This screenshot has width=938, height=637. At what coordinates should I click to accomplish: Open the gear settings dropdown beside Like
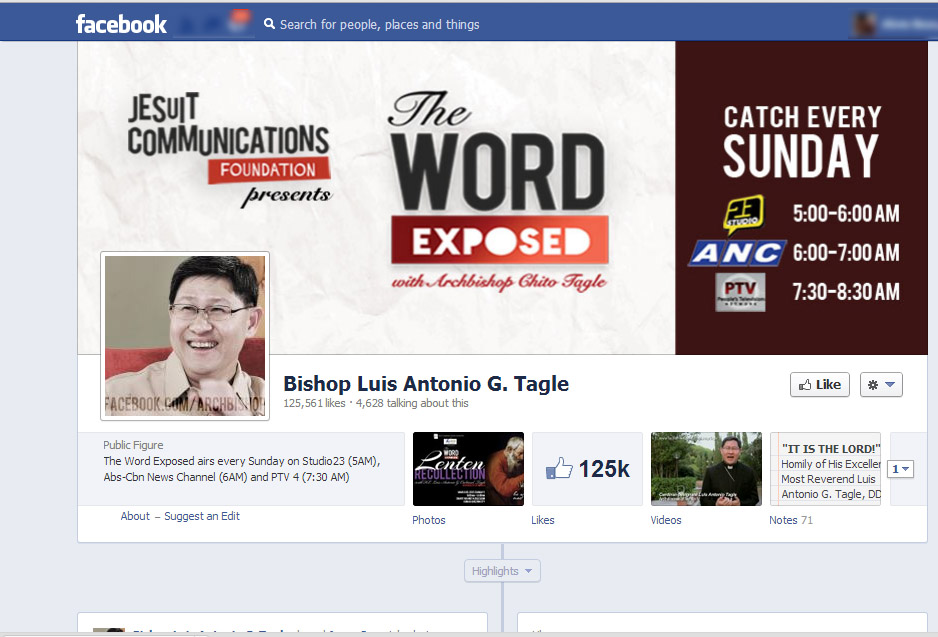[881, 384]
